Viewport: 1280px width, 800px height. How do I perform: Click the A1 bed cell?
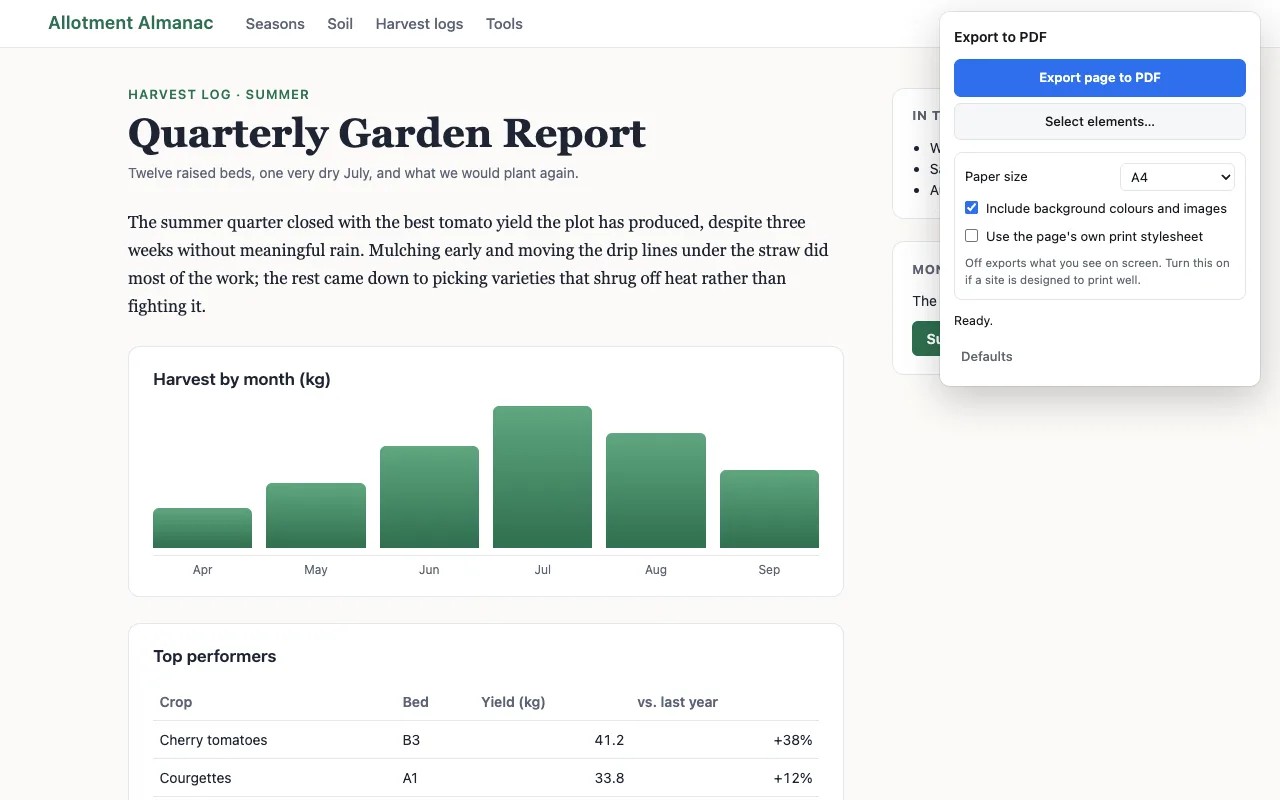[x=411, y=778]
